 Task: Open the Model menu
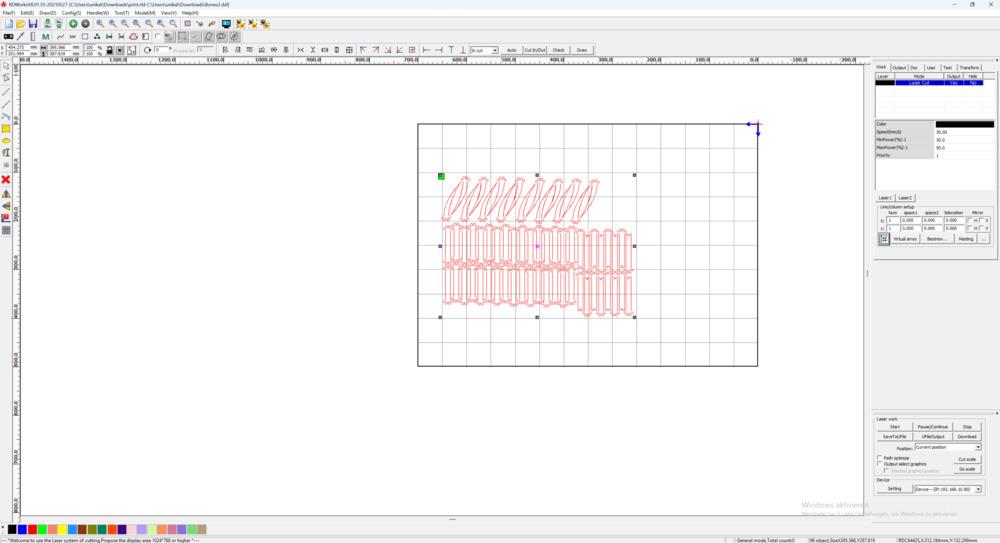pyautogui.click(x=145, y=13)
